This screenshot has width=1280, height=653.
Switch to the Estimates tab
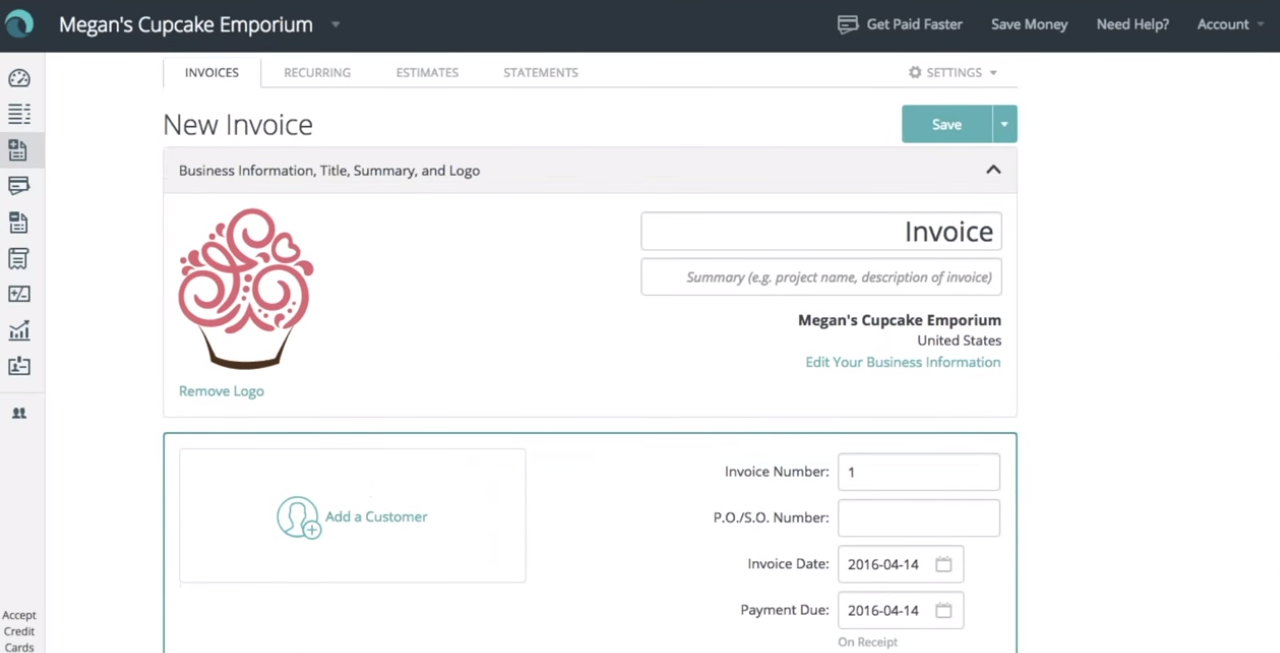(427, 72)
